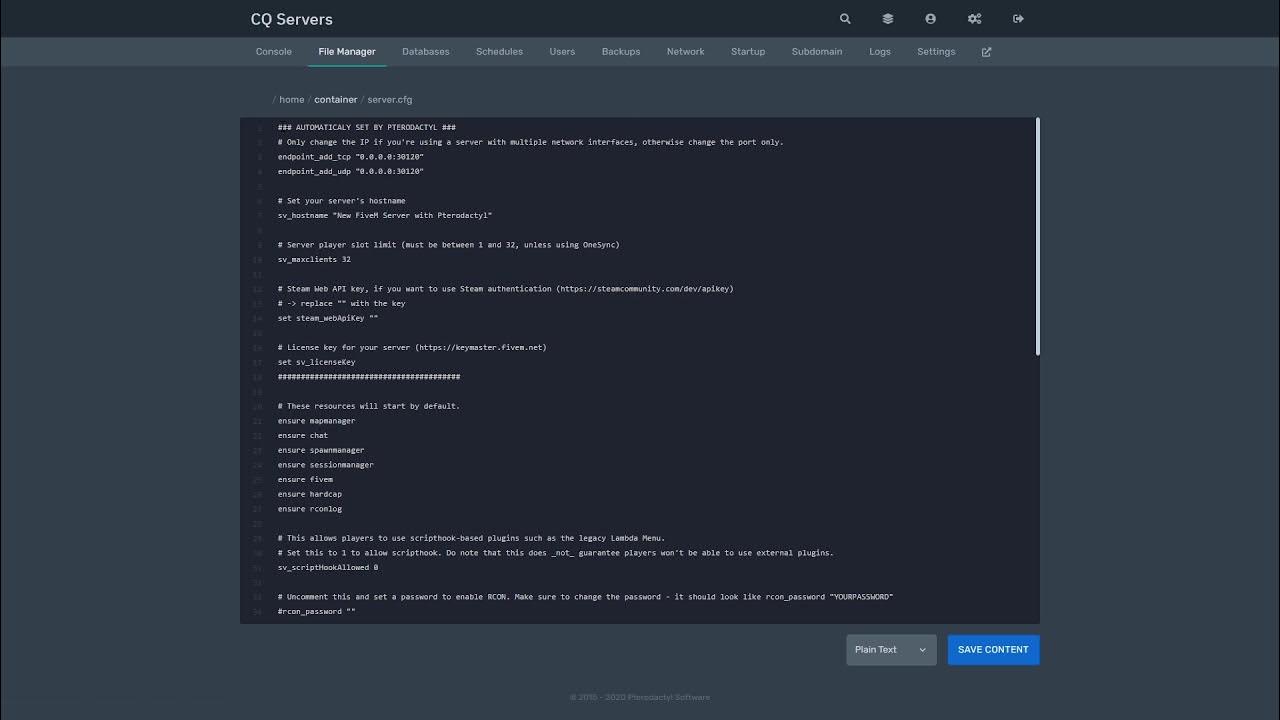The width and height of the screenshot is (1280, 720).
Task: Click the ensure mapmanager line
Action: tap(317, 421)
